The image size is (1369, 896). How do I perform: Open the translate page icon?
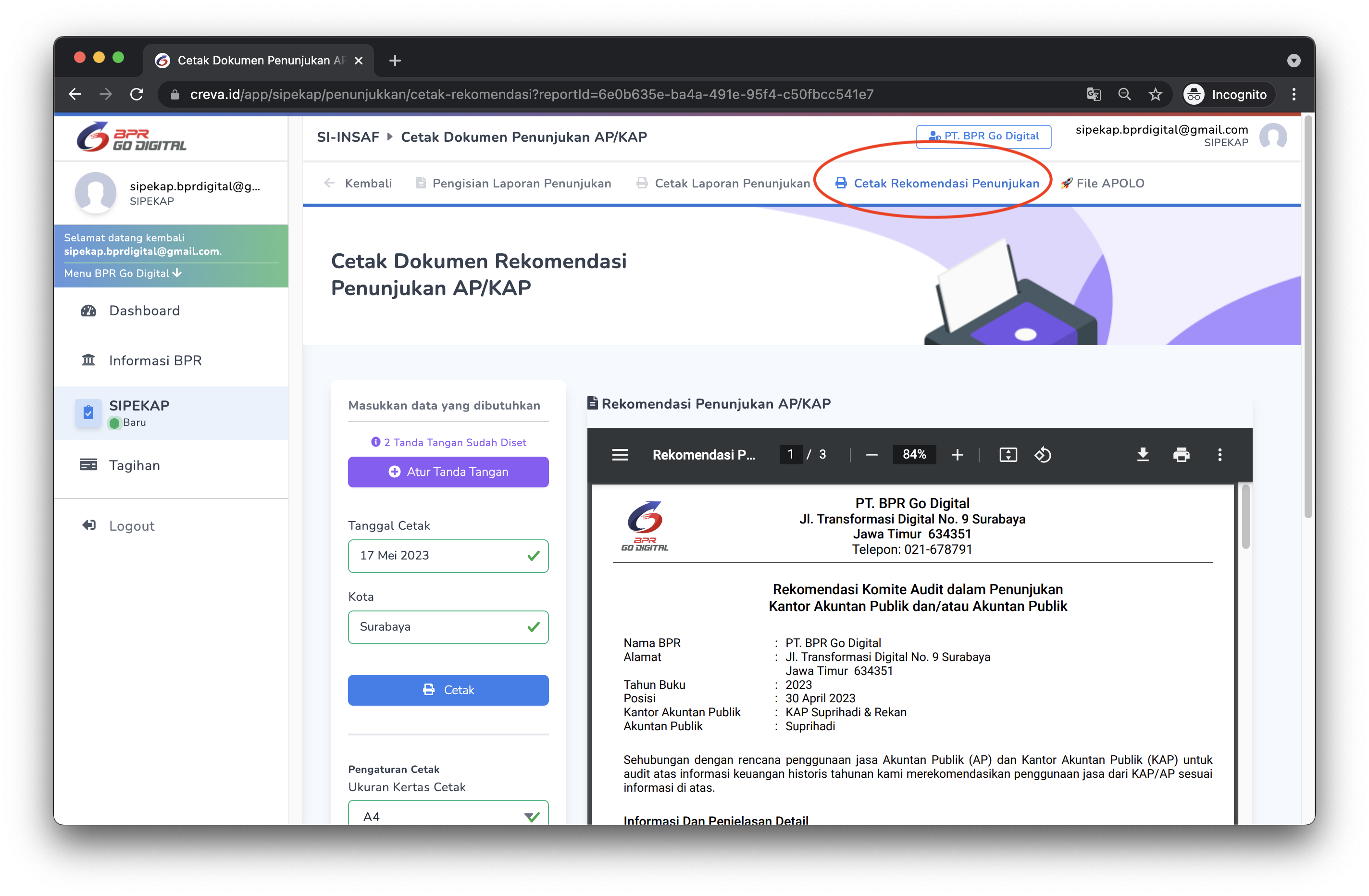point(1094,94)
